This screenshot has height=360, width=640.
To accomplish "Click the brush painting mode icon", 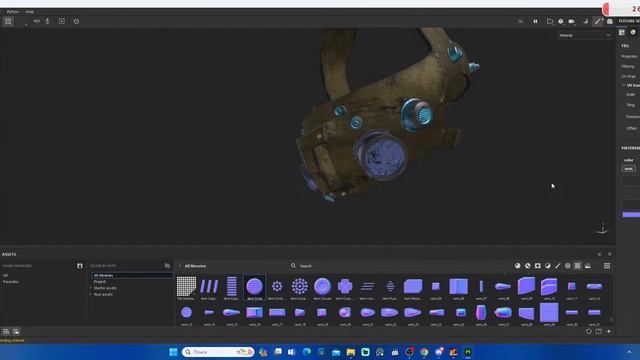I will 598,21.
